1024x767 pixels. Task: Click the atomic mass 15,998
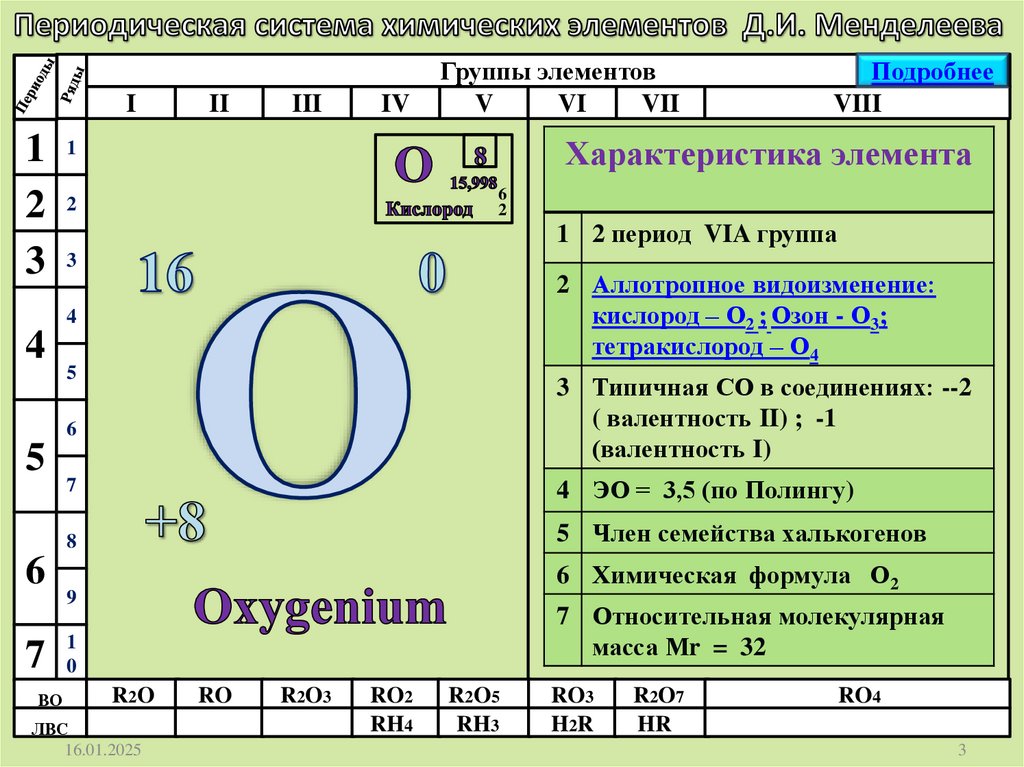(473, 184)
